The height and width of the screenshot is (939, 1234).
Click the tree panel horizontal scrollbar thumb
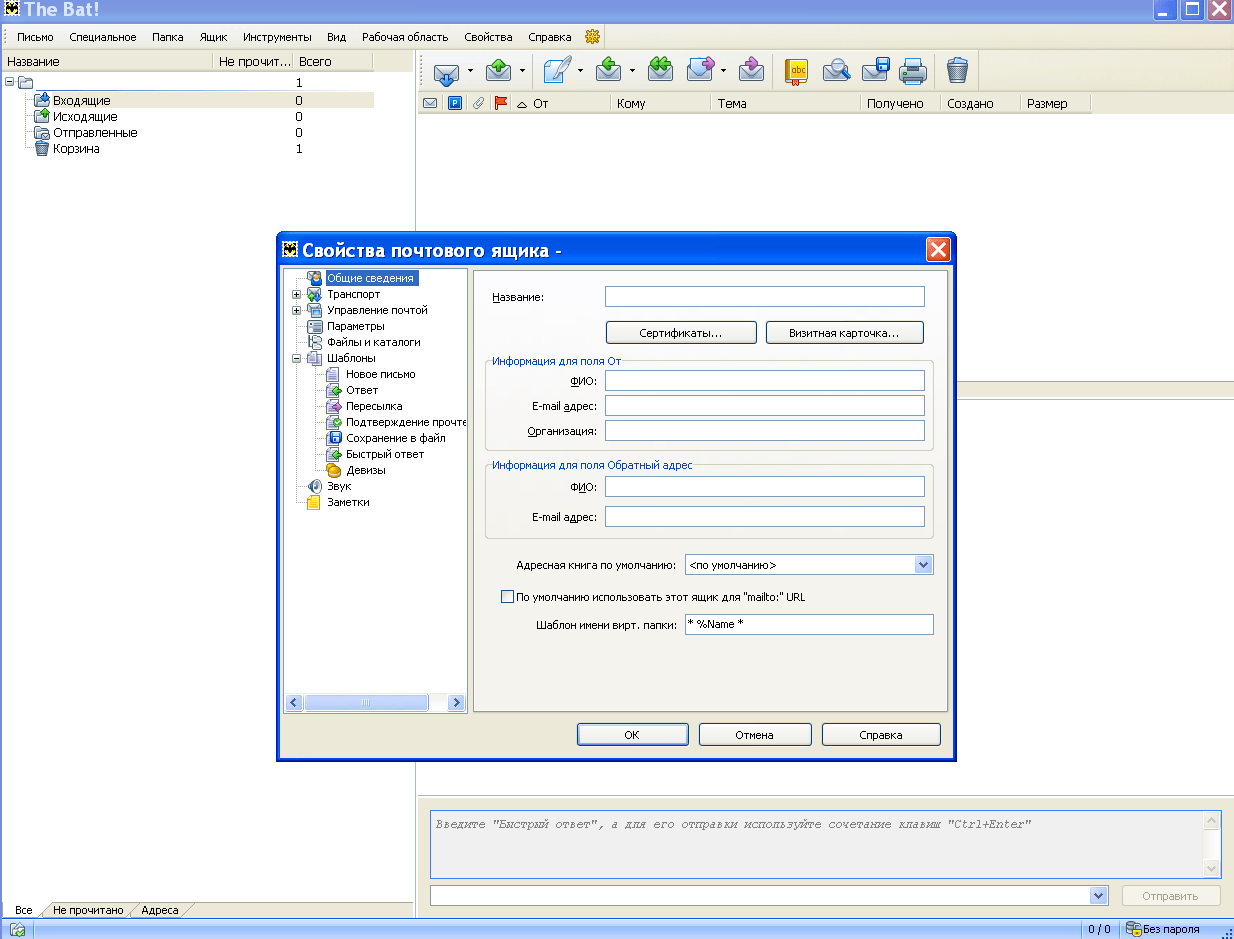tap(366, 703)
